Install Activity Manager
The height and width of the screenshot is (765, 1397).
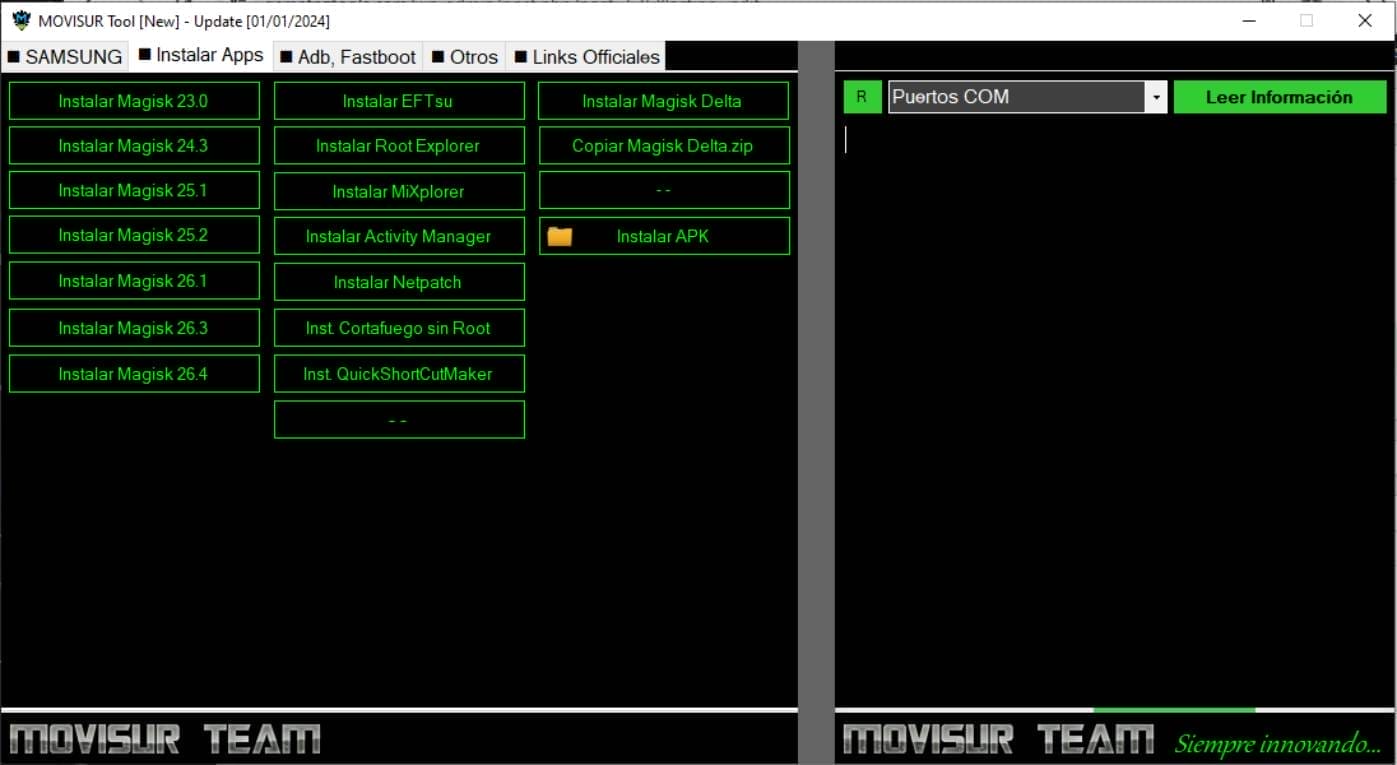coord(398,236)
